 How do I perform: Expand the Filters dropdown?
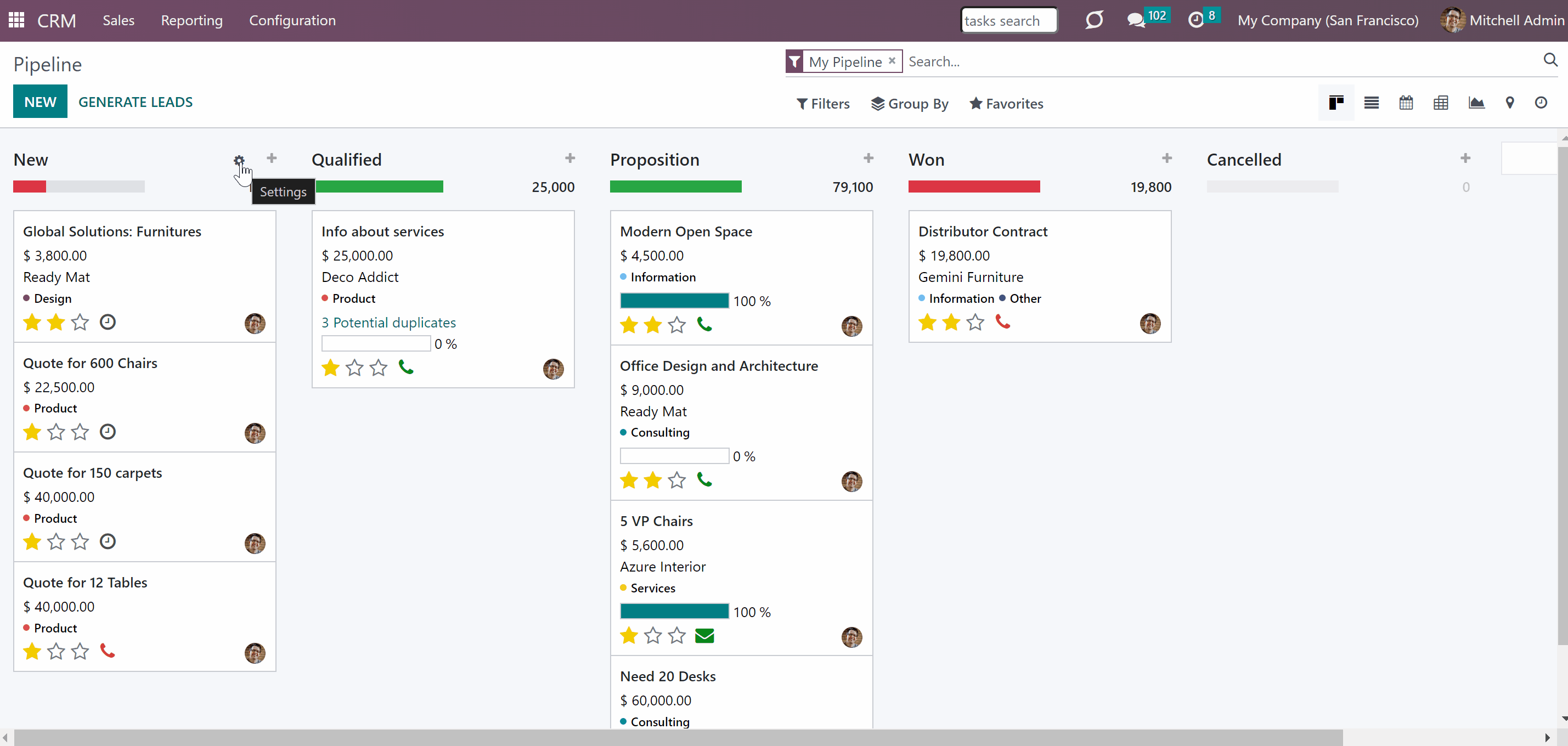[x=823, y=104]
